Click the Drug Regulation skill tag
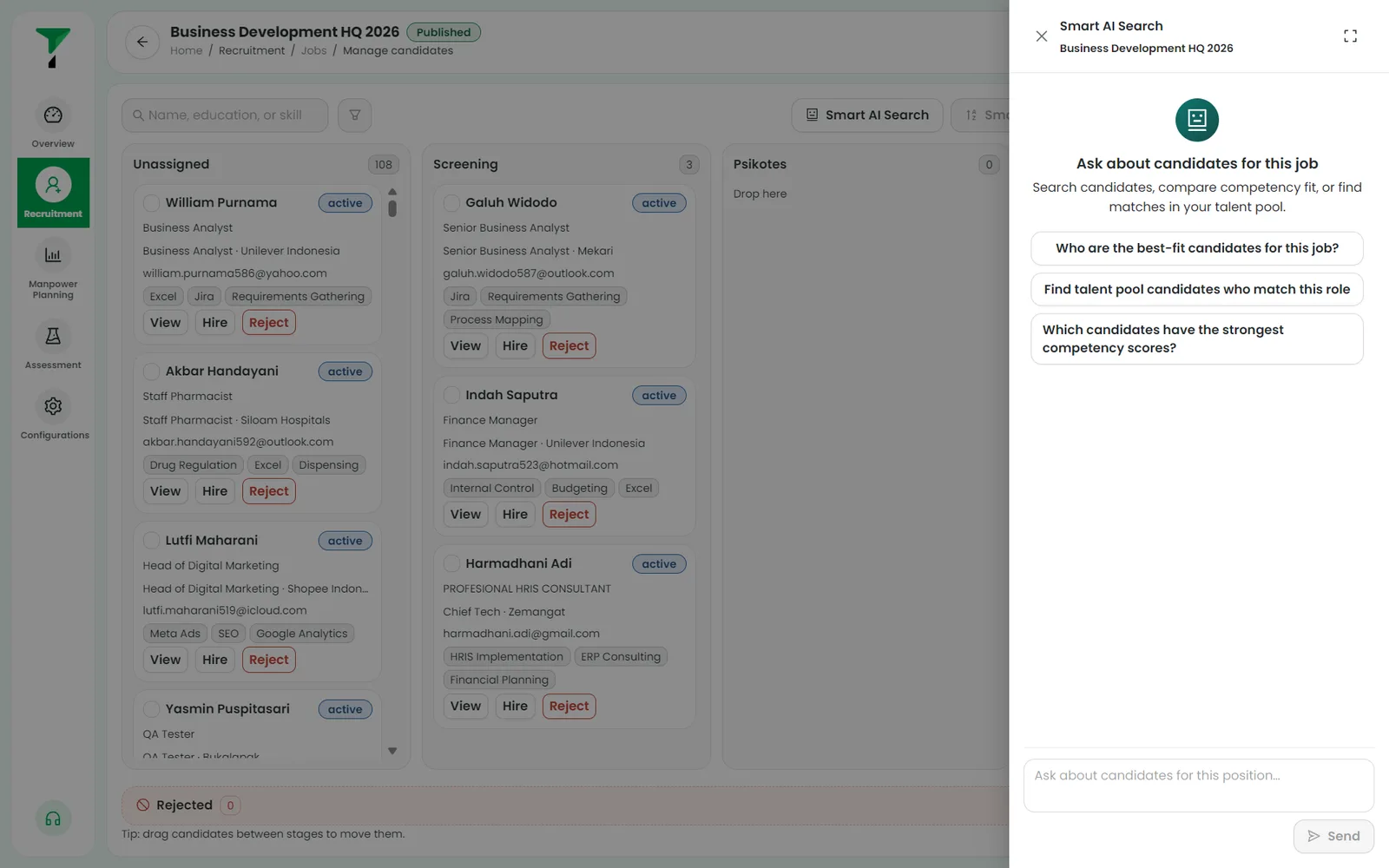 coord(193,465)
